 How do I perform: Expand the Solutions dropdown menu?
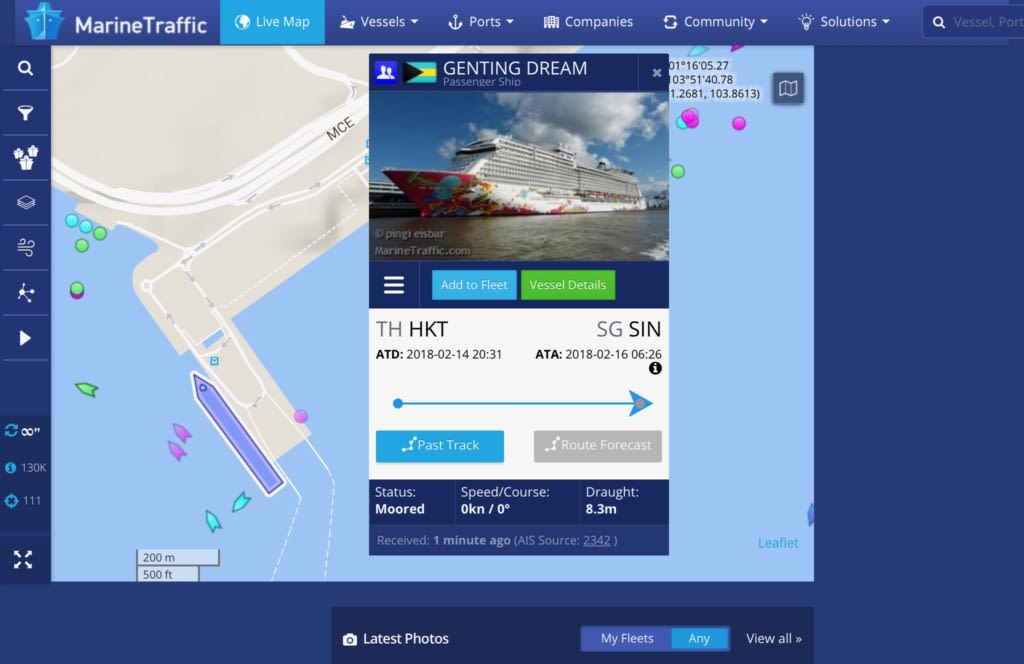(844, 22)
